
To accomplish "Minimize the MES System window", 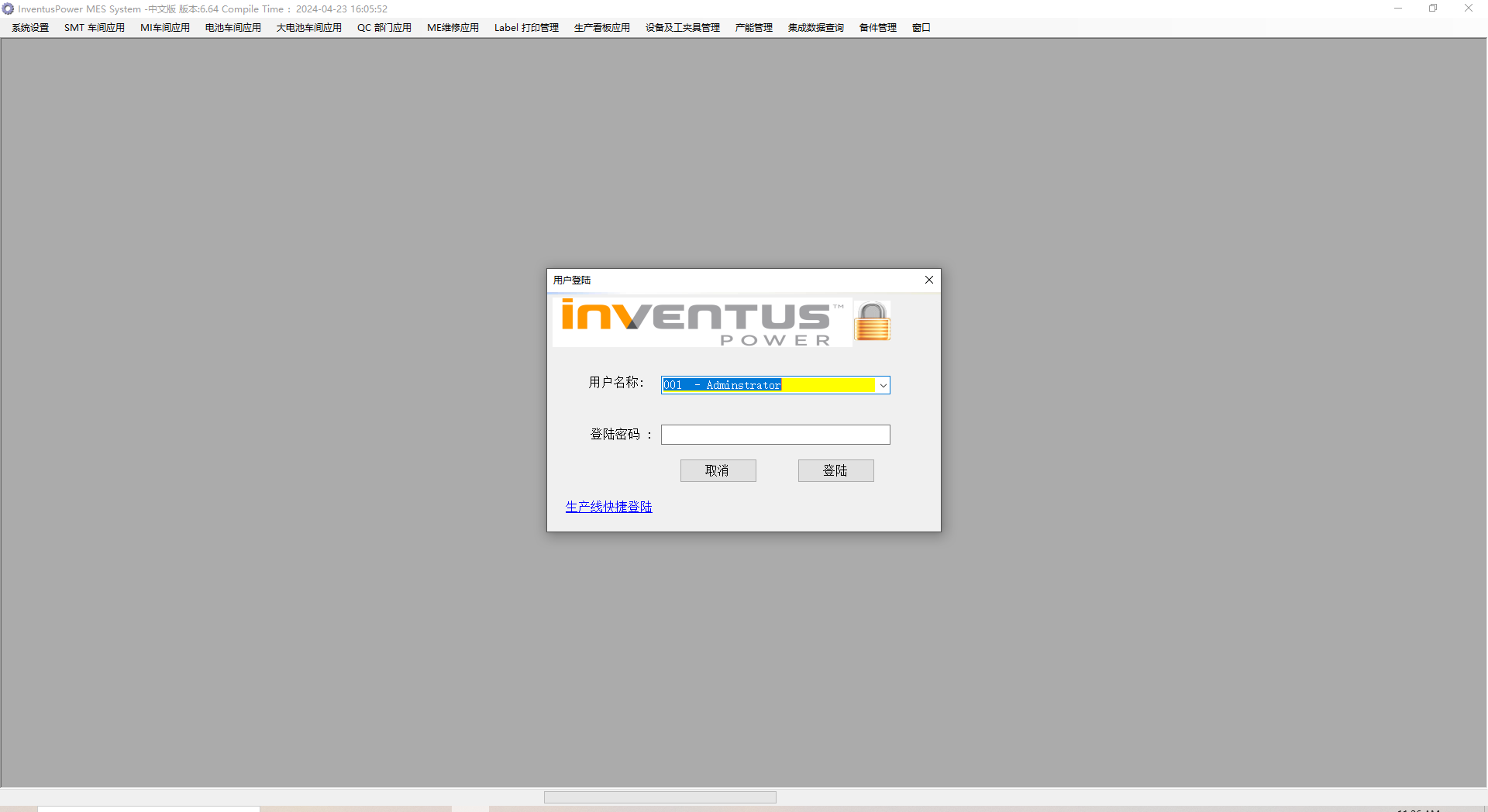I will (x=1398, y=9).
